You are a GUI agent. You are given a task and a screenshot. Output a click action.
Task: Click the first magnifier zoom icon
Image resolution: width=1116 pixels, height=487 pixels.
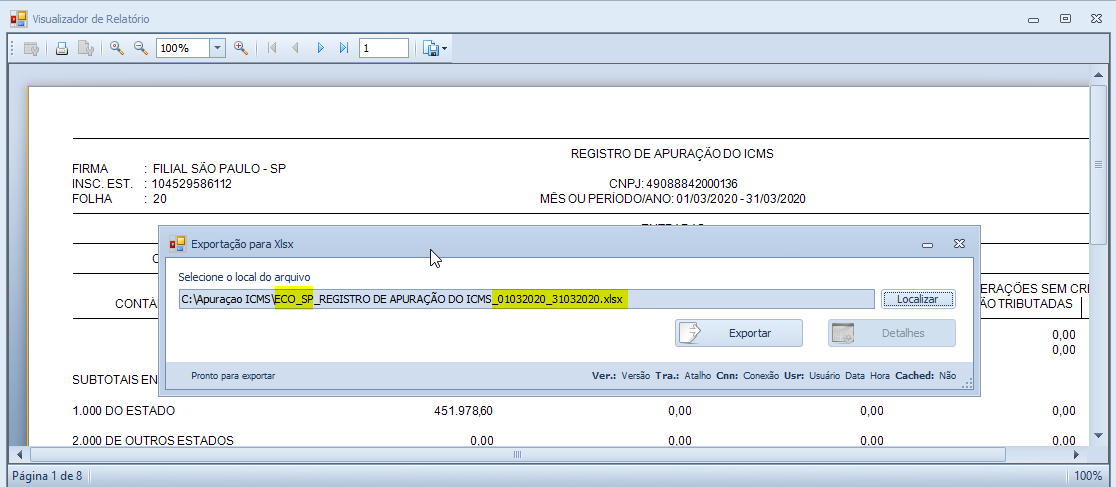tap(117, 48)
